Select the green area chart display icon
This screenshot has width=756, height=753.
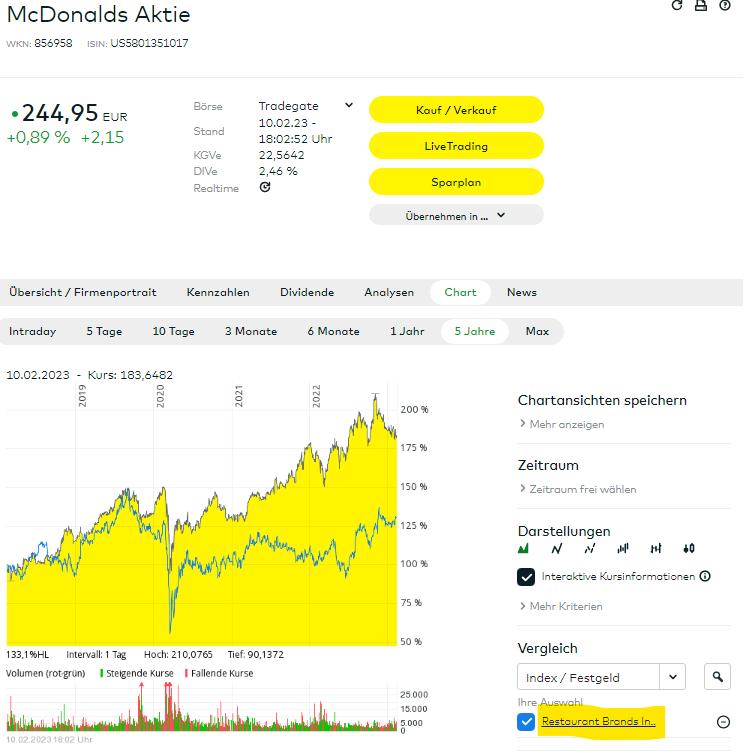pyautogui.click(x=523, y=548)
